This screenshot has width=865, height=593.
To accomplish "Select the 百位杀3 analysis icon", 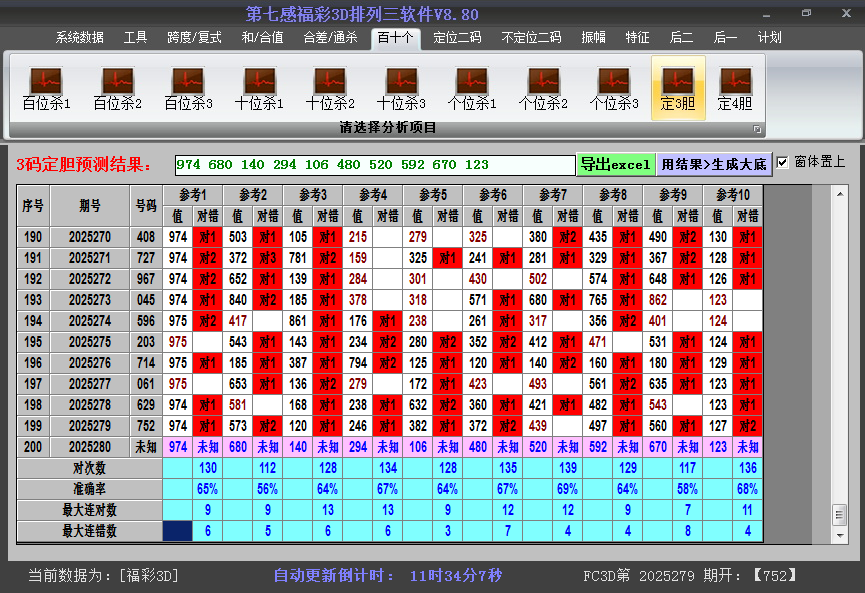I will 187,85.
